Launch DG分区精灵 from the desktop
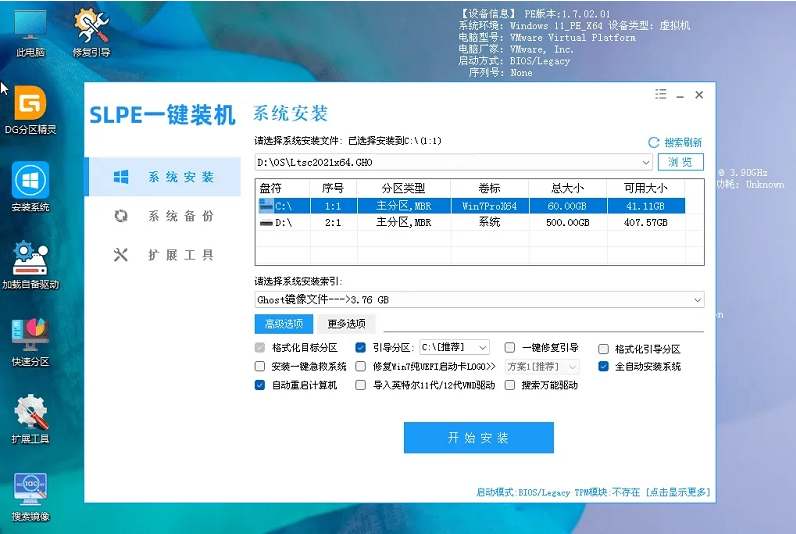796x534 pixels. tap(30, 110)
